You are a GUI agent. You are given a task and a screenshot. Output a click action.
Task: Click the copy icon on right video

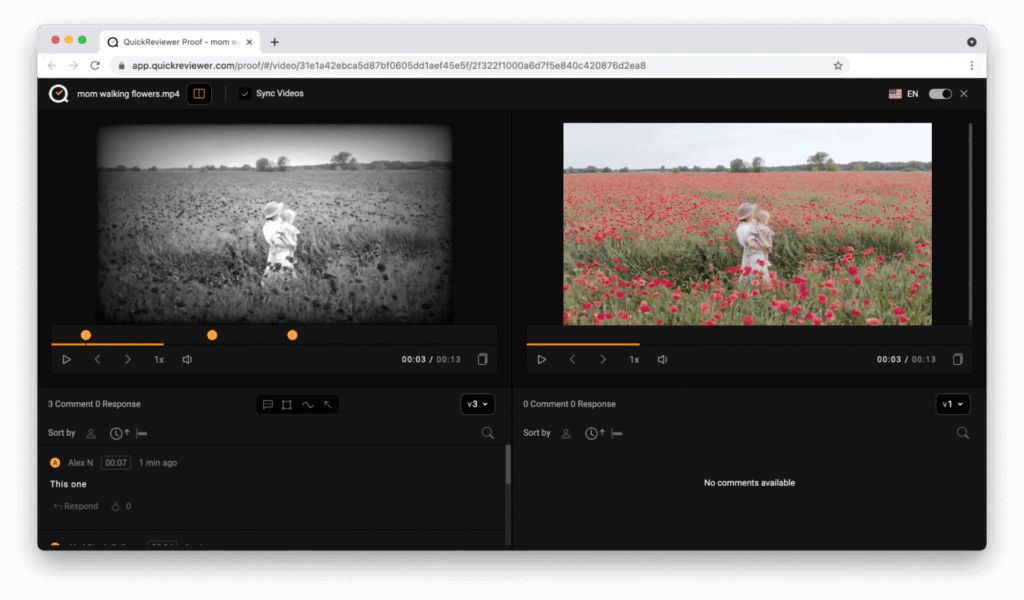pos(957,360)
